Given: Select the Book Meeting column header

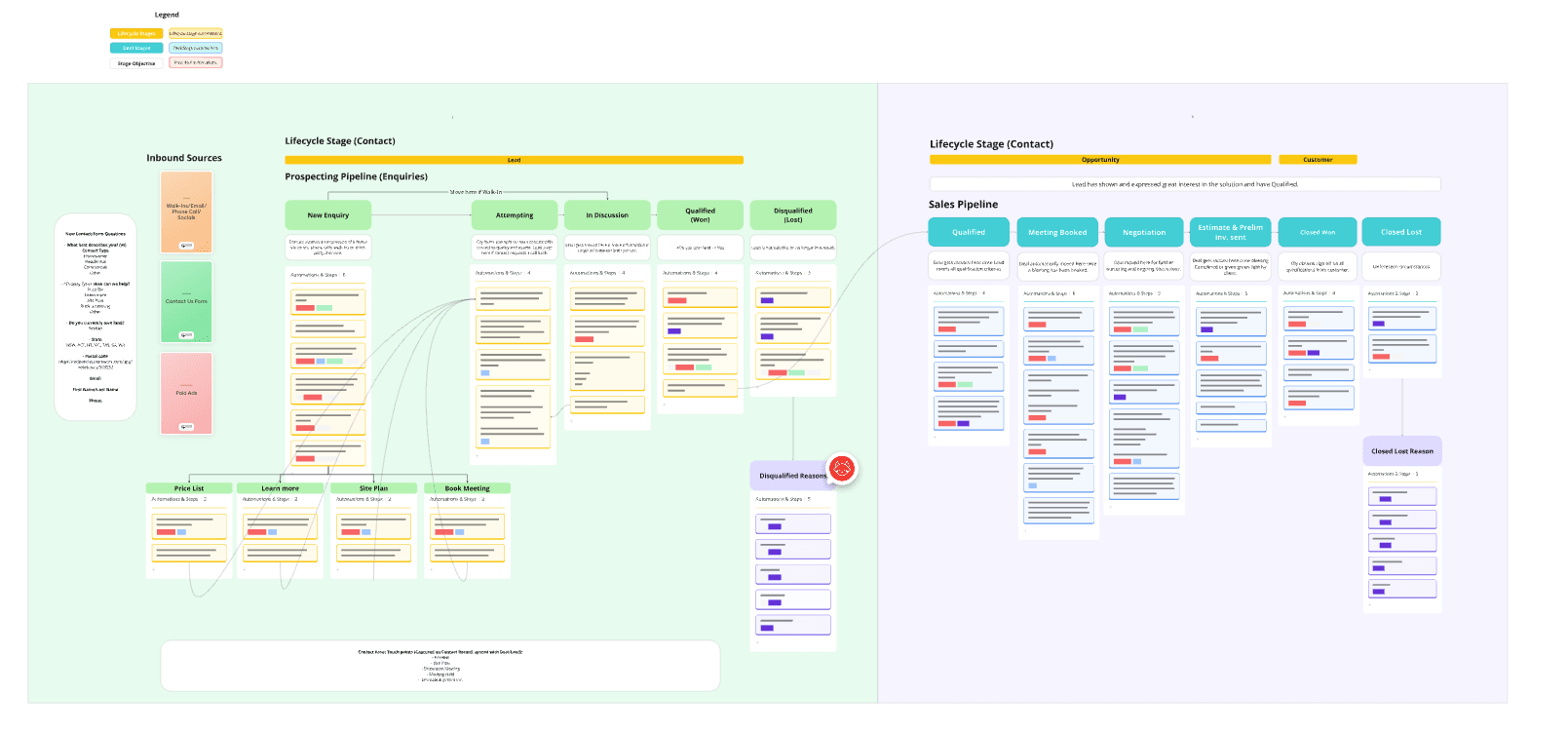Looking at the screenshot, I should coord(468,488).
